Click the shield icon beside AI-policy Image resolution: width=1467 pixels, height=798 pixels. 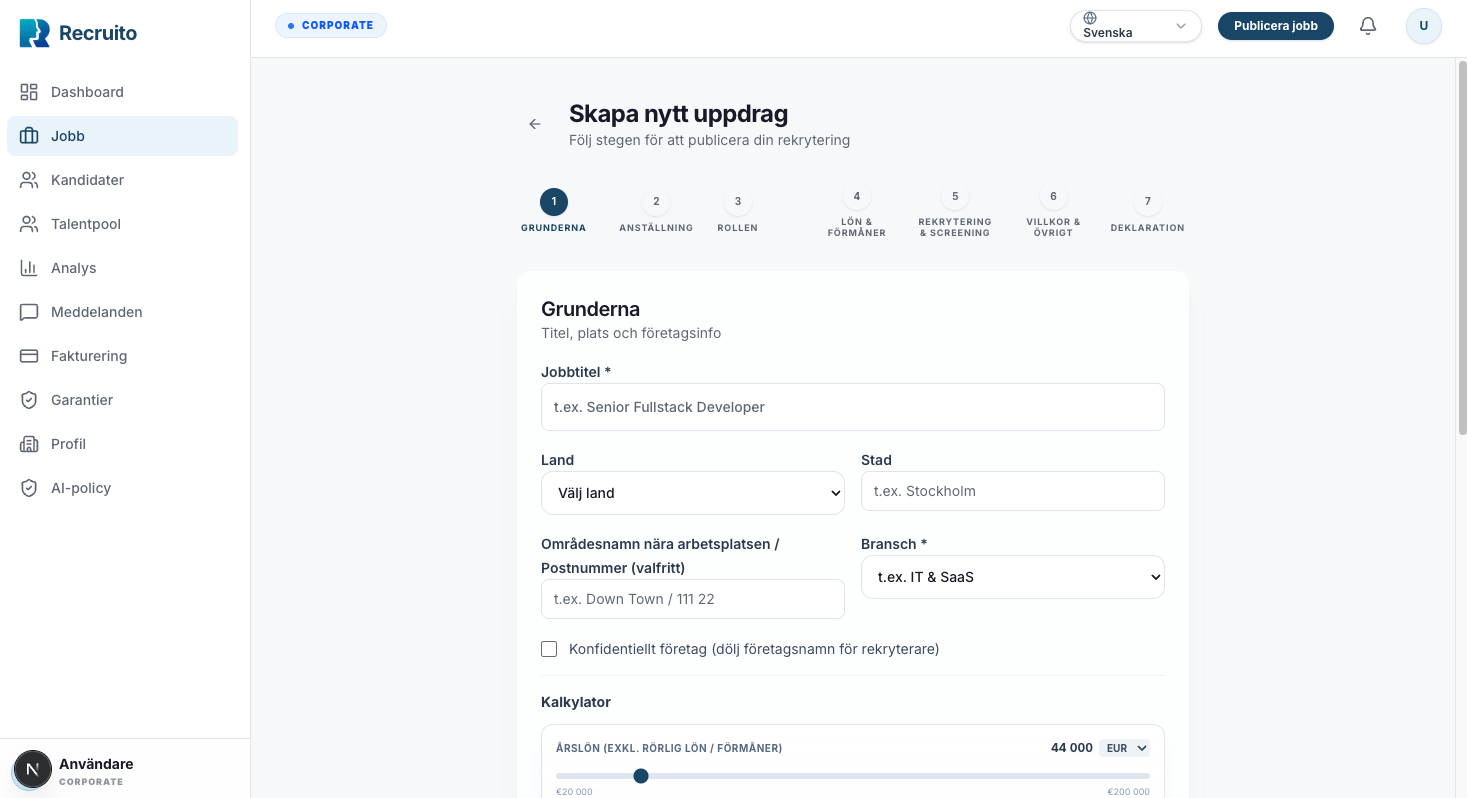tap(29, 488)
